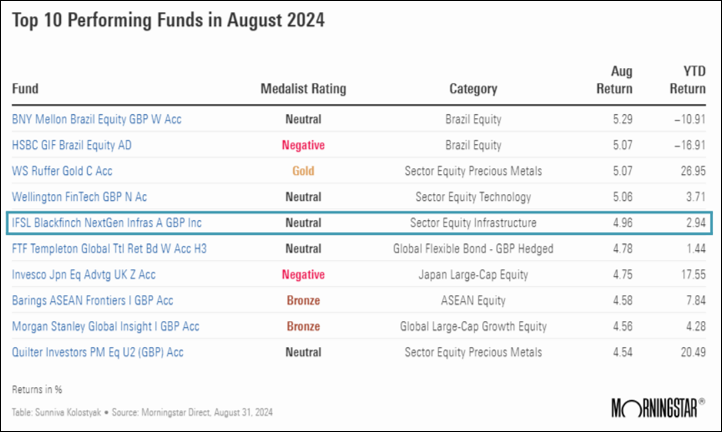Open Barings ASEAN Frontiers I GBP link

pyautogui.click(x=91, y=301)
